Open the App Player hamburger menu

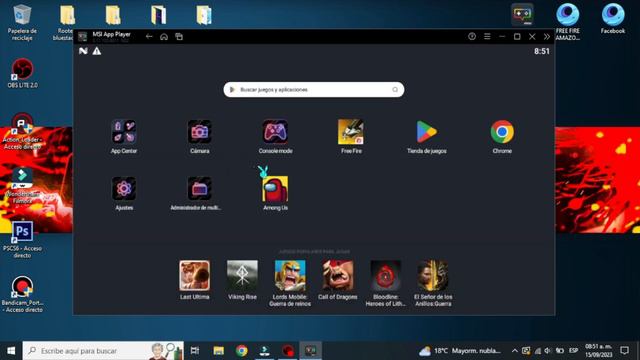click(487, 36)
